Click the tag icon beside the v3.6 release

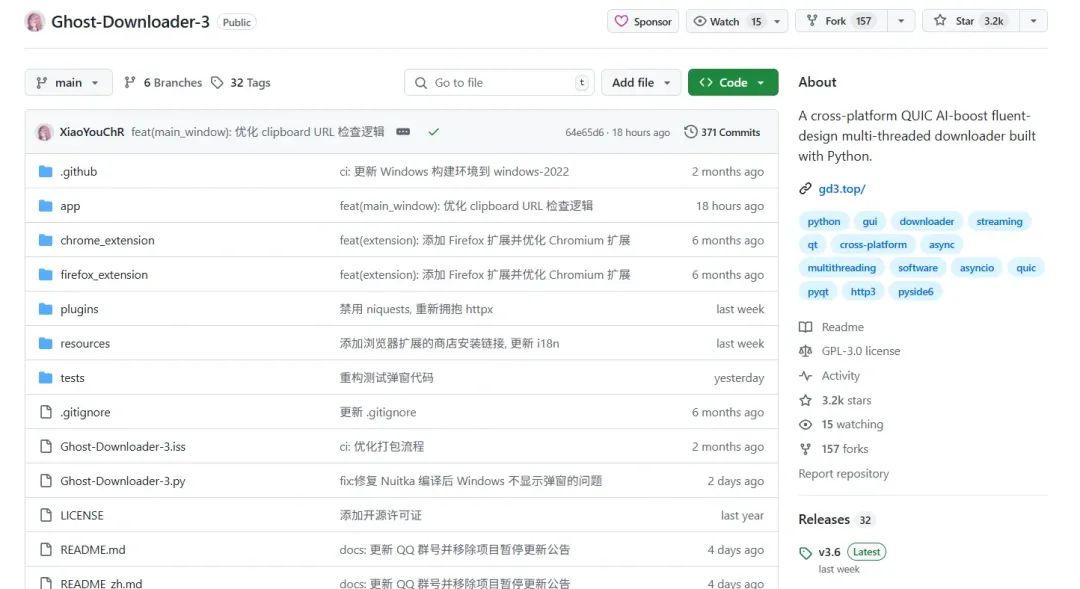coord(806,551)
